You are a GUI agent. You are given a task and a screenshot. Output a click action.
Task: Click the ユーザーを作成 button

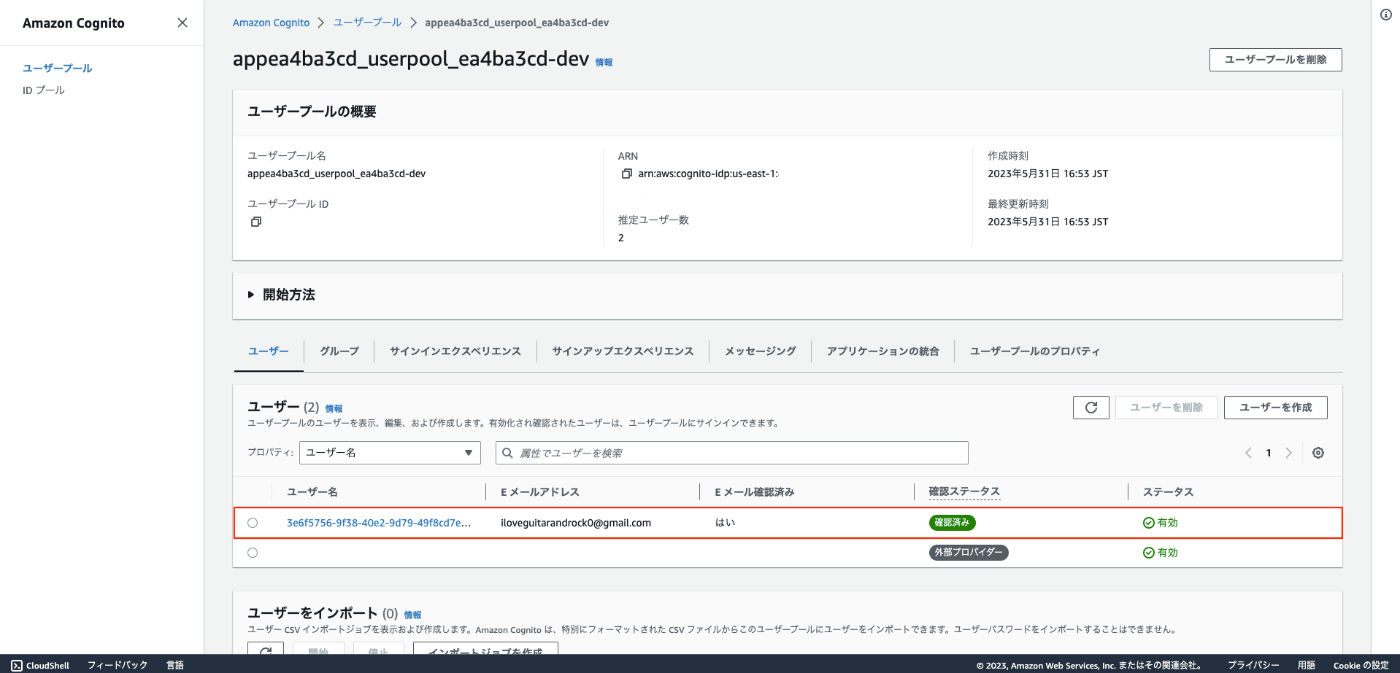1275,407
